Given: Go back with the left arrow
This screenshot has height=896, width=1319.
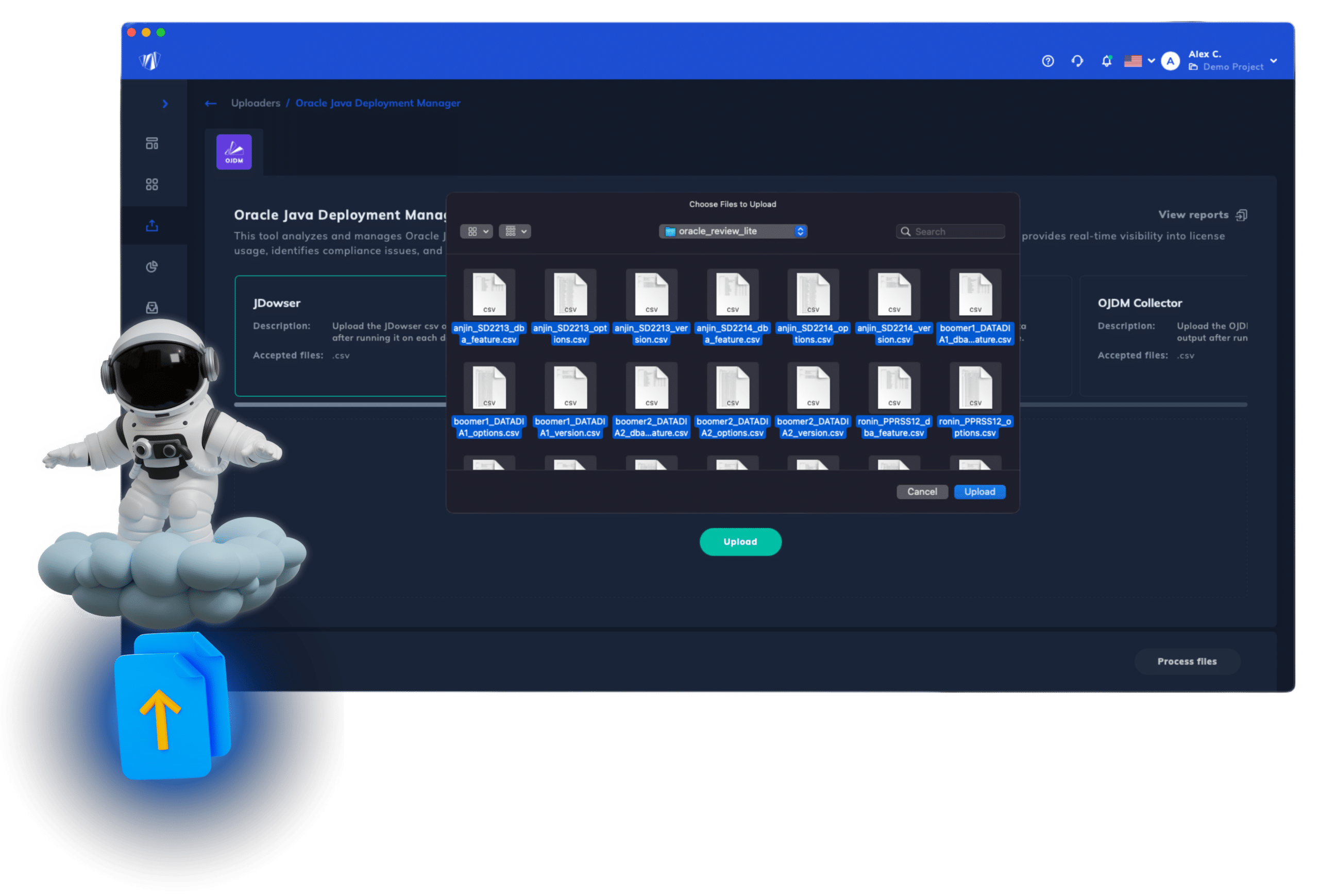Looking at the screenshot, I should click(x=211, y=103).
